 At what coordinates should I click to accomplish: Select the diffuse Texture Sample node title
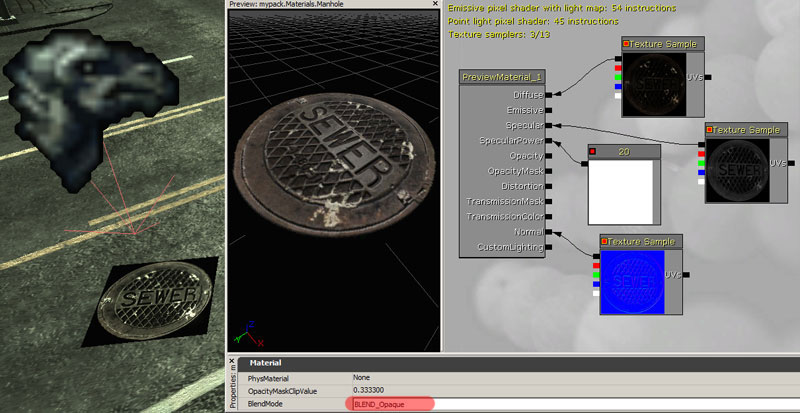click(x=663, y=44)
